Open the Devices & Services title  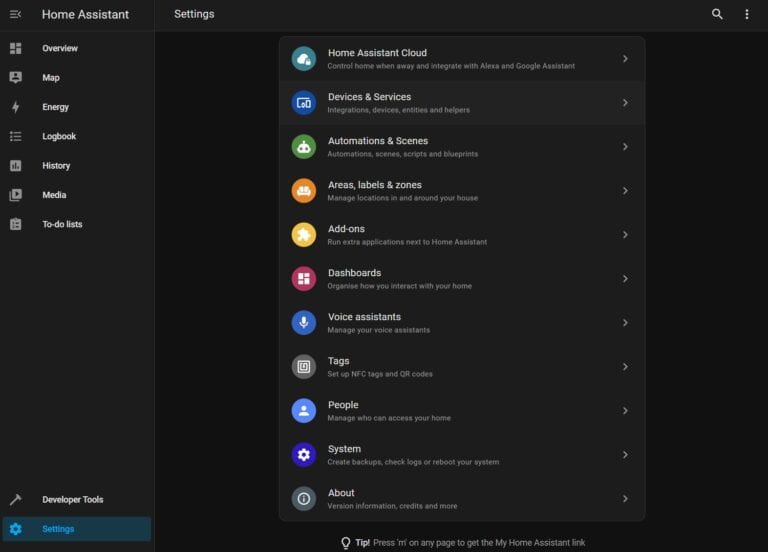(x=369, y=97)
